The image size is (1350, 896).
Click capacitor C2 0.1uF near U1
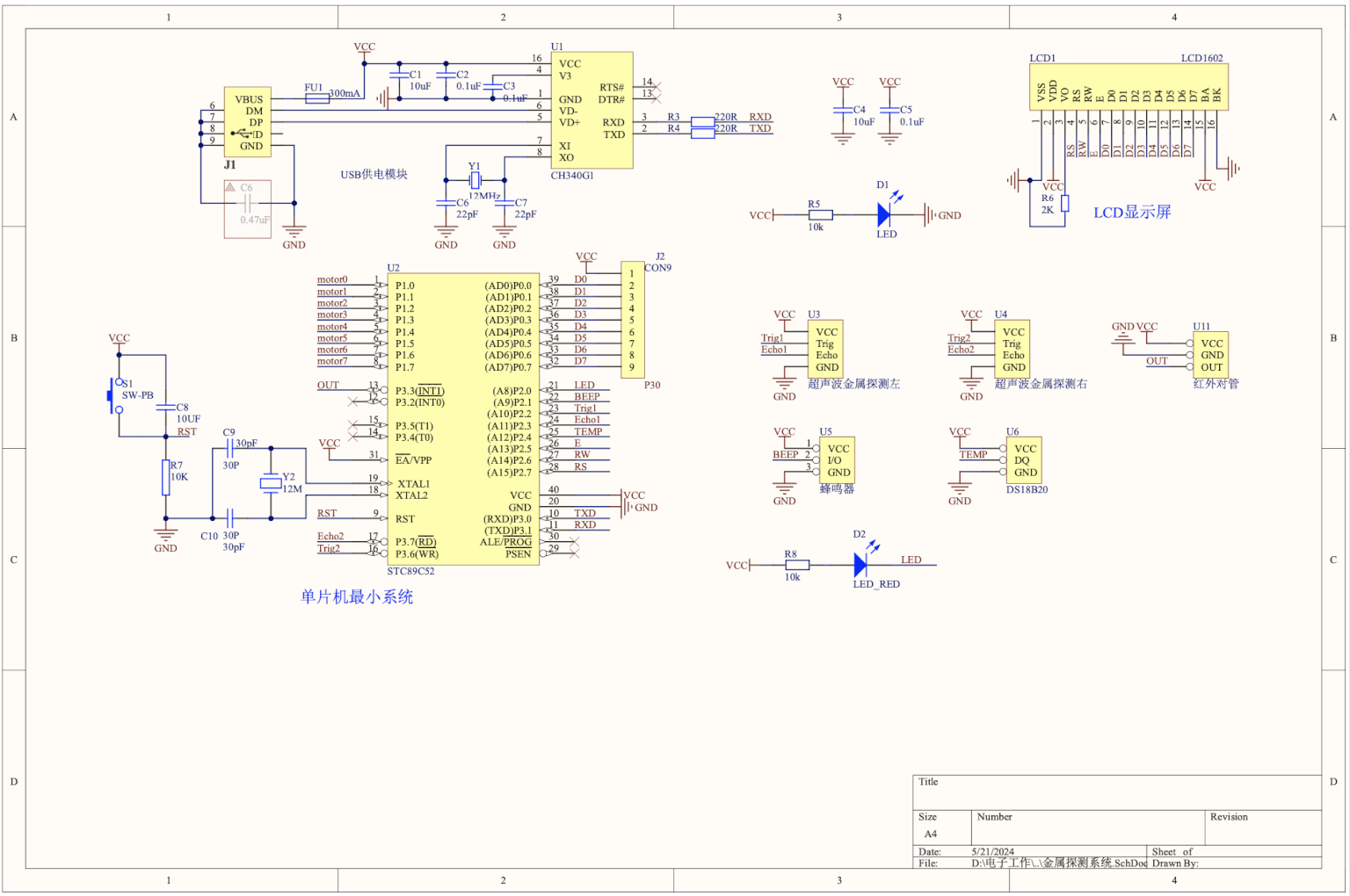(x=446, y=76)
